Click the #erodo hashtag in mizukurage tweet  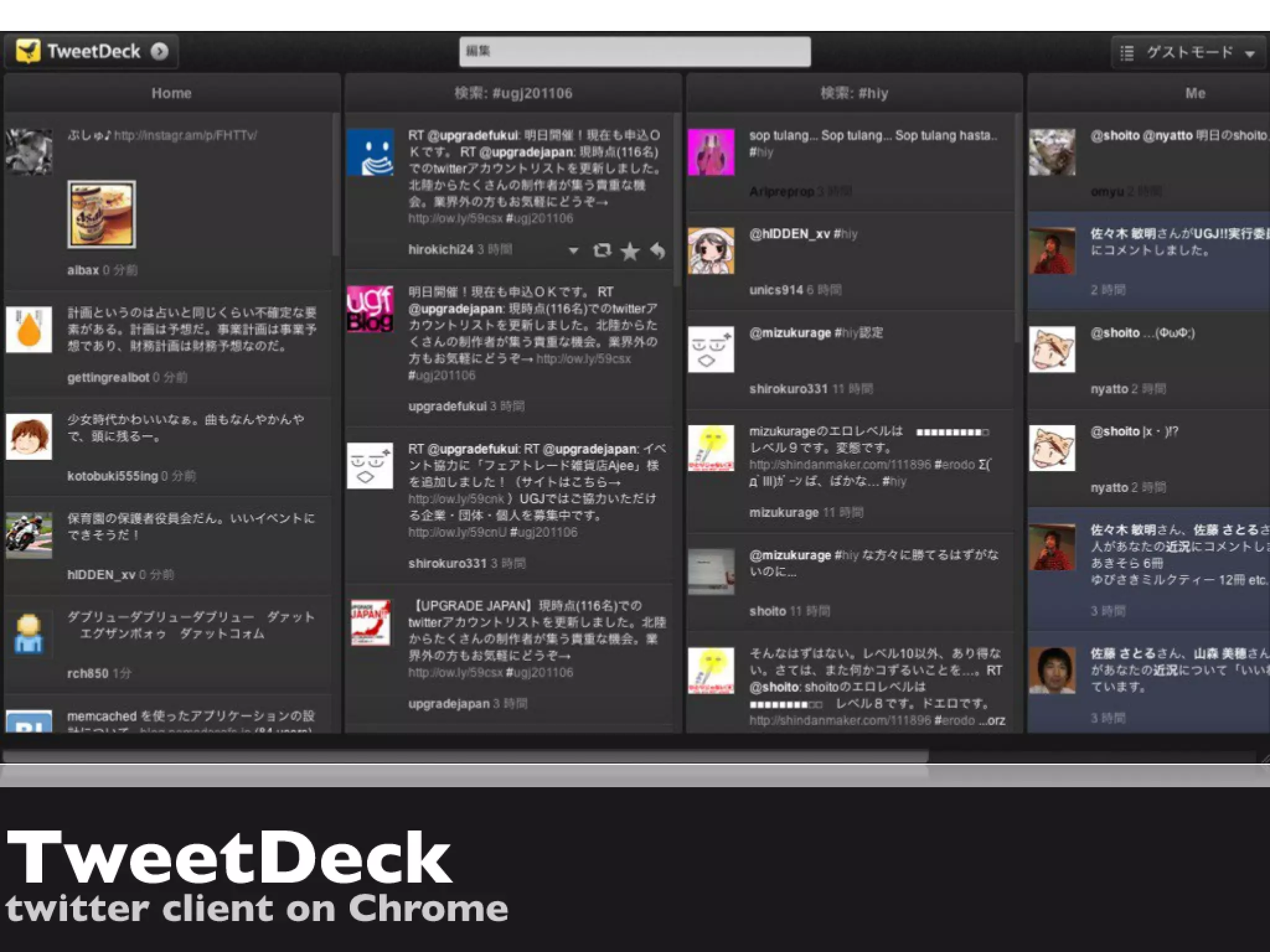coord(954,465)
